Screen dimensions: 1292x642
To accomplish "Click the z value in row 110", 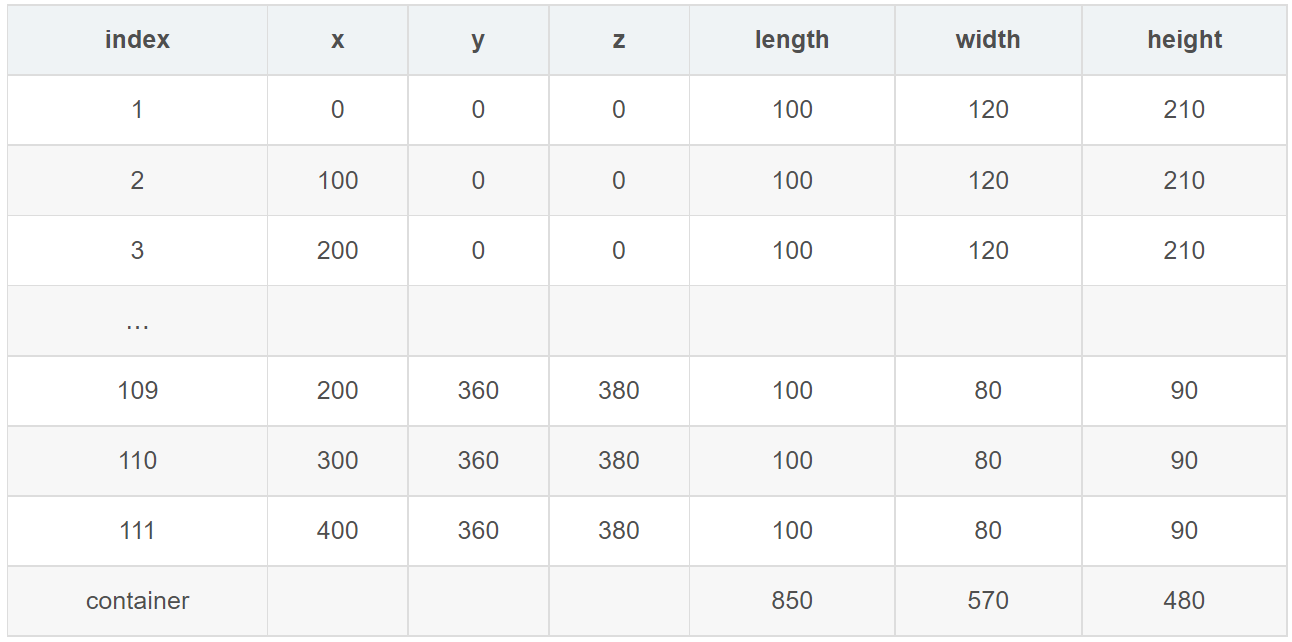I will click(619, 460).
